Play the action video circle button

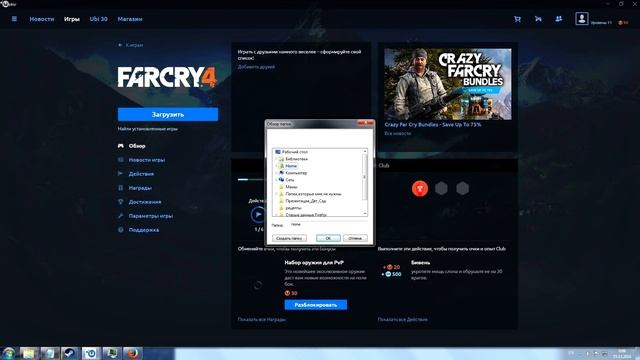pyautogui.click(x=258, y=214)
